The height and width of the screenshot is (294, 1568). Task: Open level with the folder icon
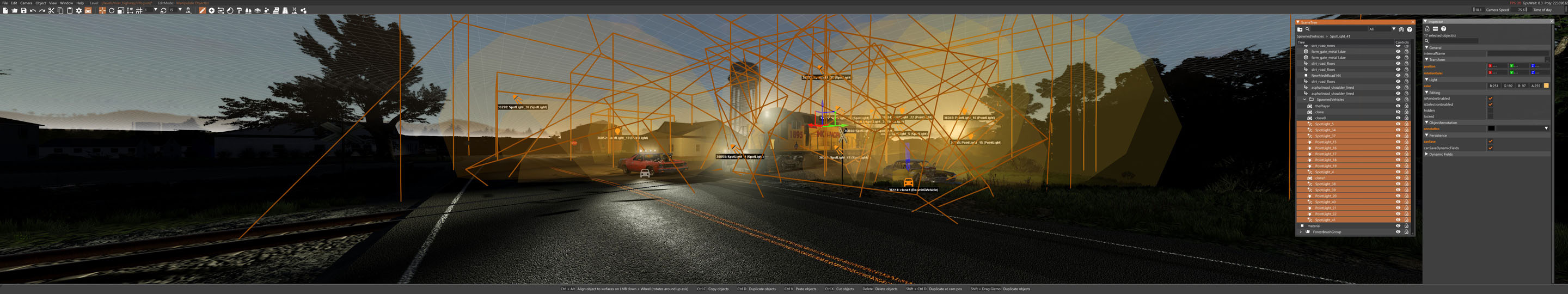(x=15, y=10)
